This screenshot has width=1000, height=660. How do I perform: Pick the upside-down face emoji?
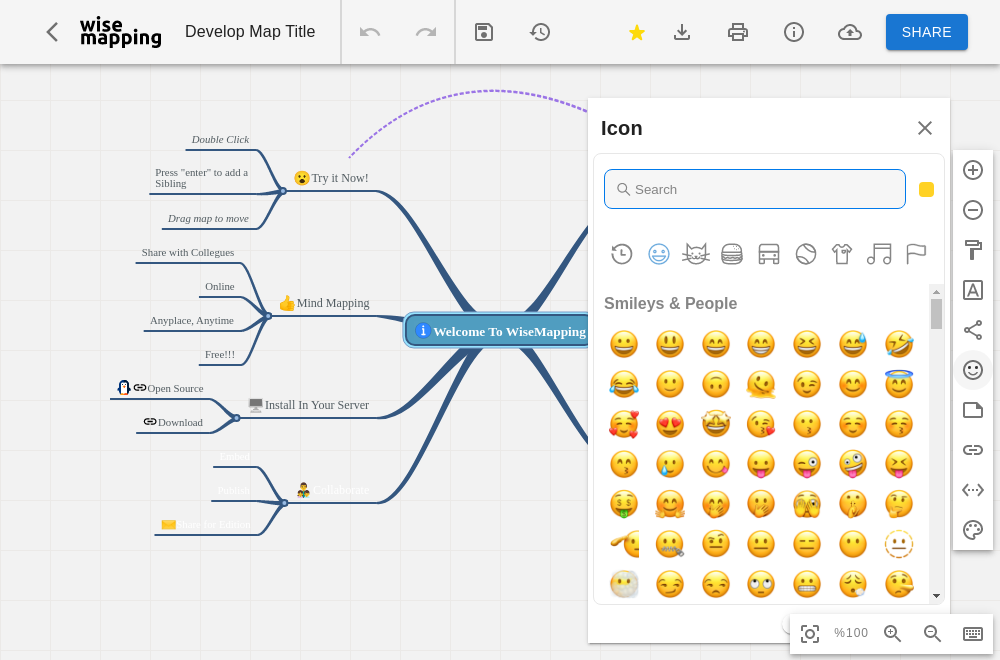pyautogui.click(x=716, y=385)
